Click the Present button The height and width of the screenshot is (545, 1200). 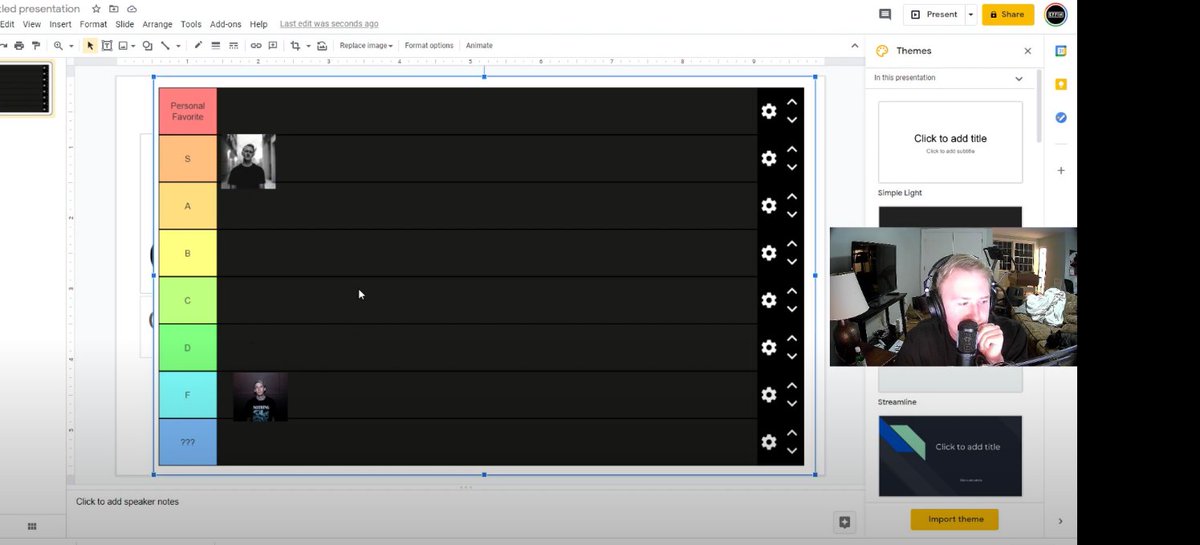click(x=934, y=15)
